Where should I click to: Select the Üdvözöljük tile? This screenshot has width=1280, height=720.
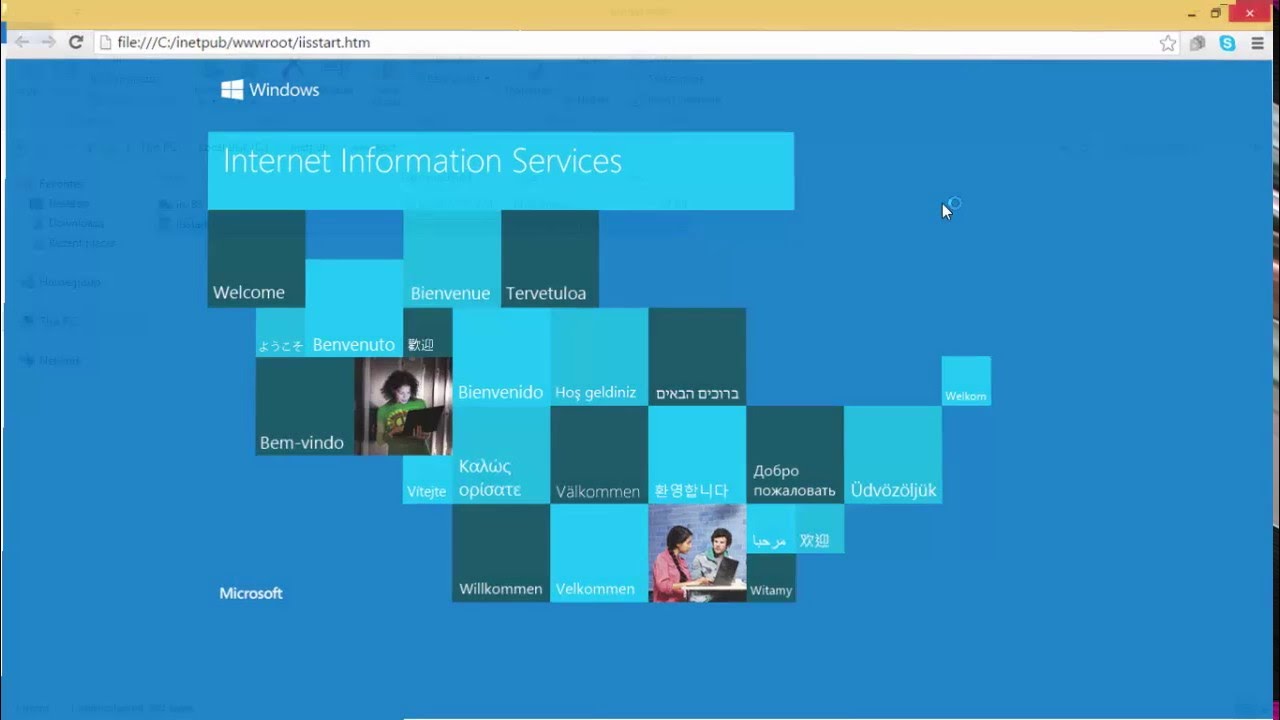click(893, 455)
